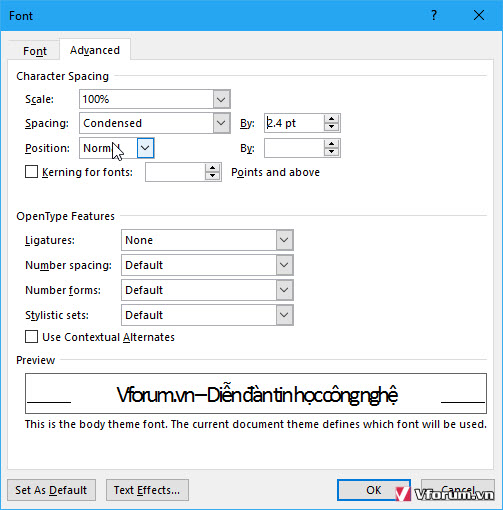Select the Advanced tab
This screenshot has width=503, height=510.
tap(95, 50)
